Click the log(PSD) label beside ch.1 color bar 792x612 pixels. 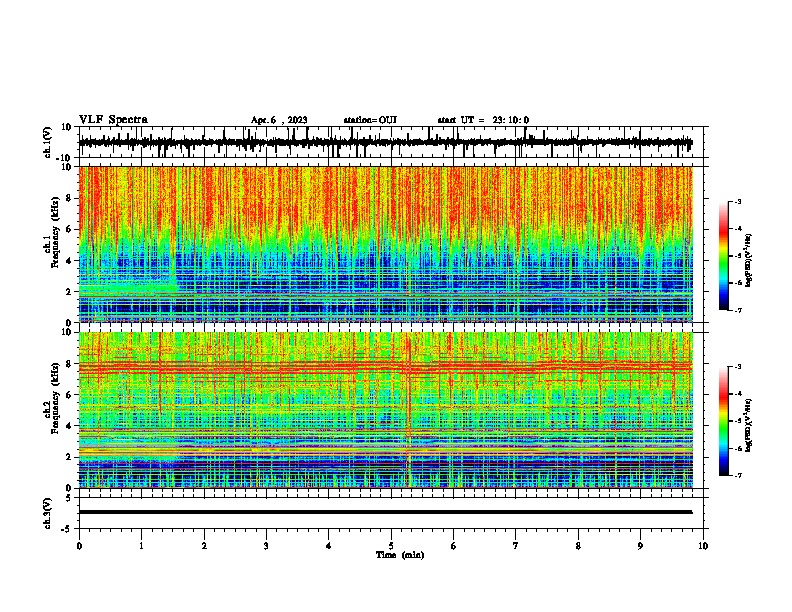[x=749, y=260]
